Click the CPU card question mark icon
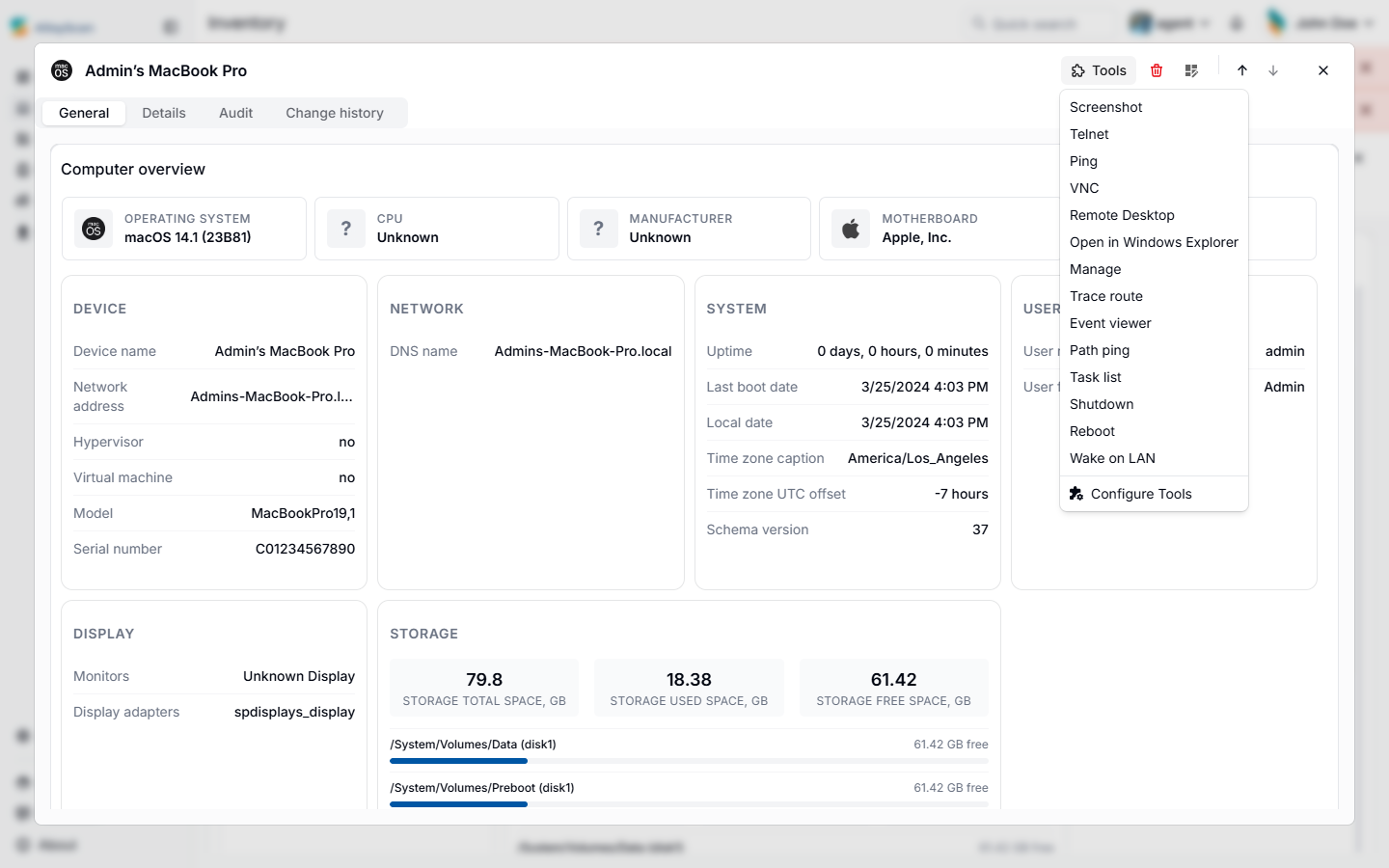Screen dimensions: 1389x868 pyautogui.click(x=346, y=229)
